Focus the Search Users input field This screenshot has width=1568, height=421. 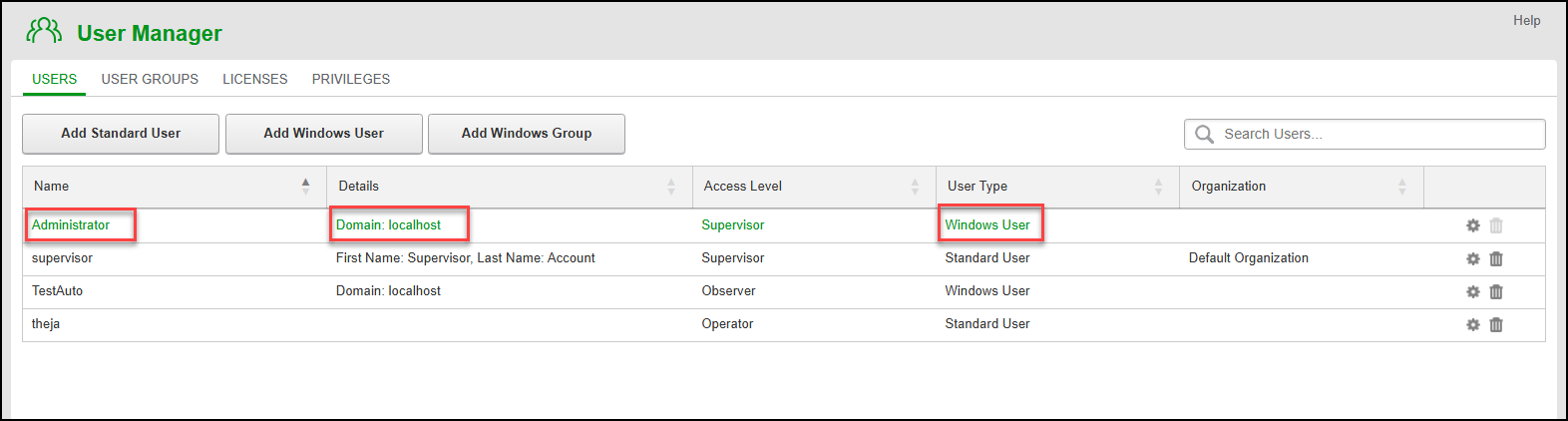[1376, 134]
